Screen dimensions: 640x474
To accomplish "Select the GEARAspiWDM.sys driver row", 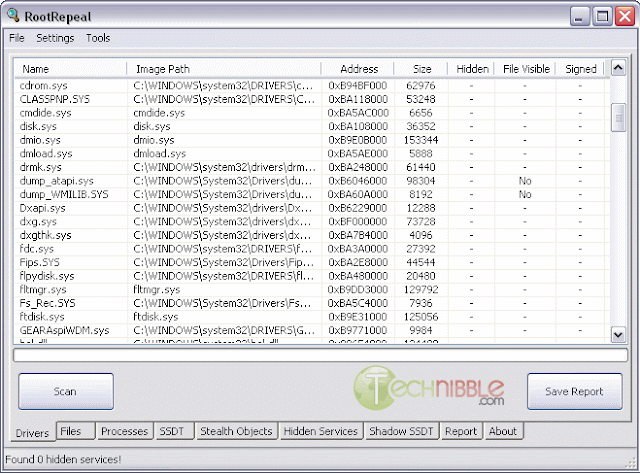I will (312, 330).
